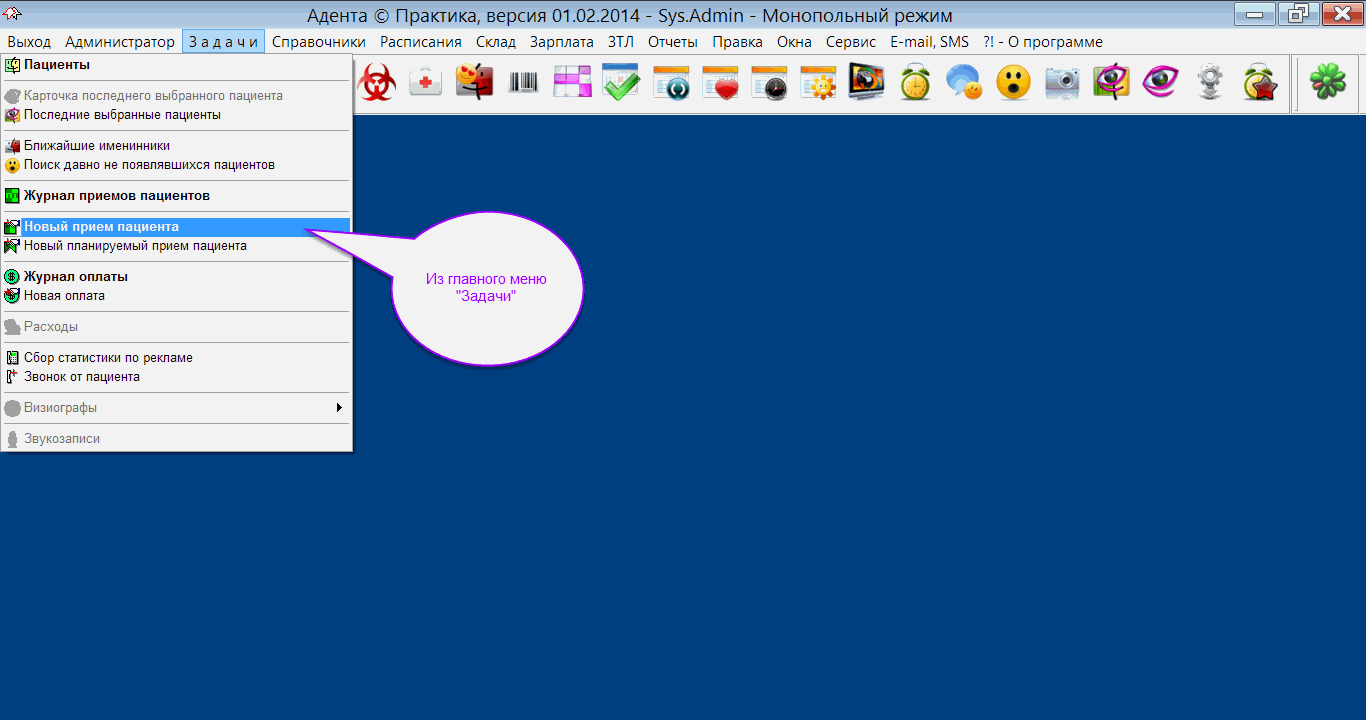Open the Расписания menu in menu bar
This screenshot has height=720, width=1366.
[x=420, y=42]
